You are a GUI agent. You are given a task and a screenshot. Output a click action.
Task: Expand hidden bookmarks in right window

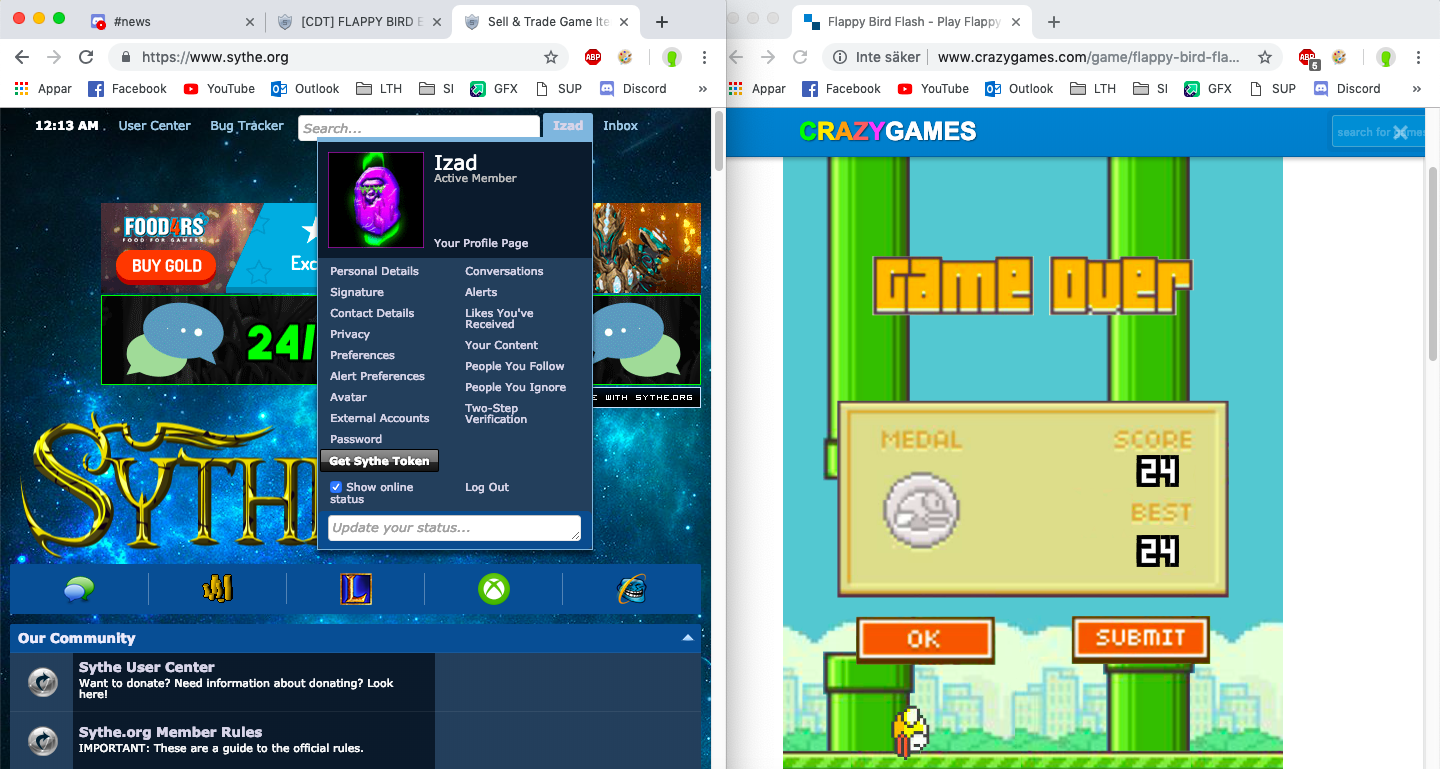pos(1416,89)
